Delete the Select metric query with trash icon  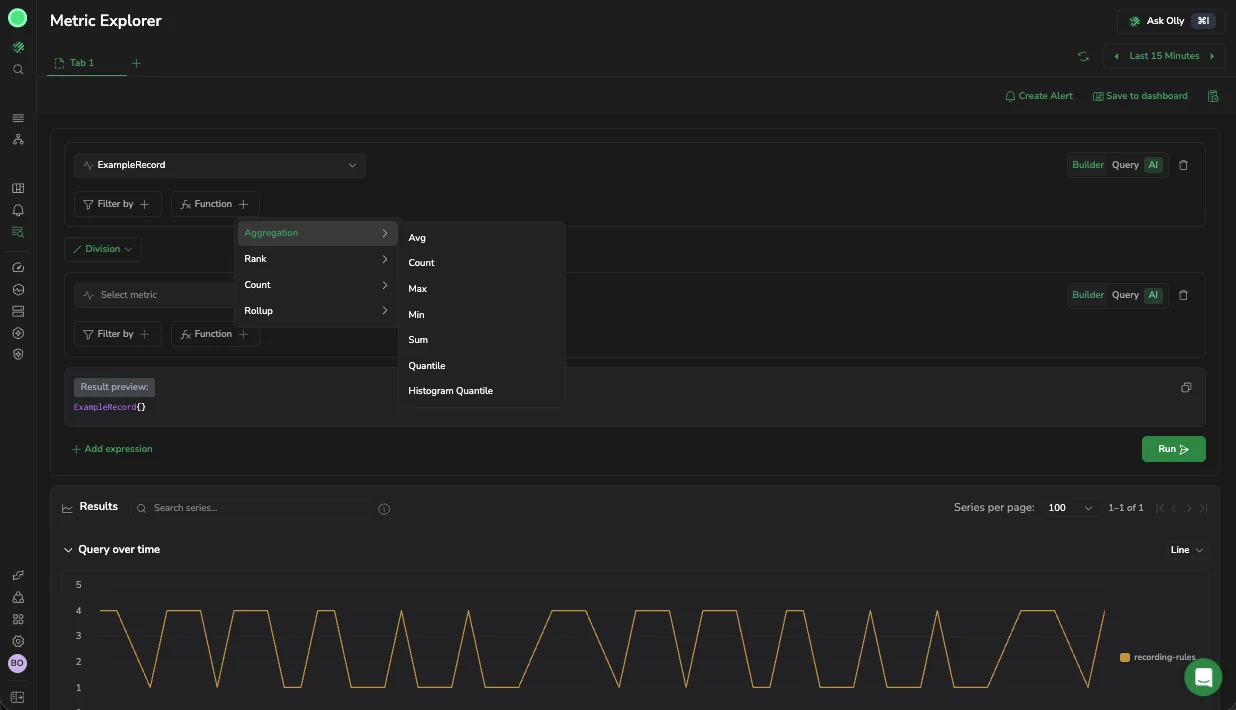(1183, 295)
